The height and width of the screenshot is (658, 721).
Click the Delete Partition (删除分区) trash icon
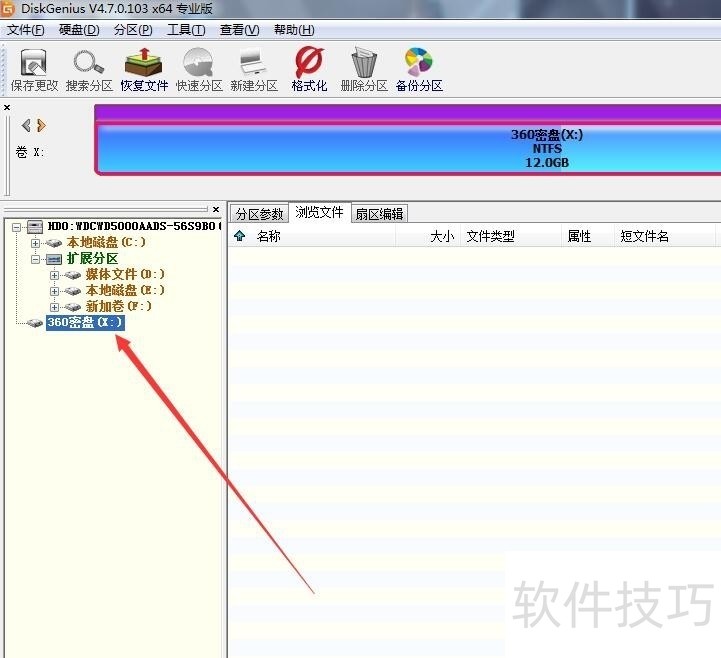(x=364, y=69)
